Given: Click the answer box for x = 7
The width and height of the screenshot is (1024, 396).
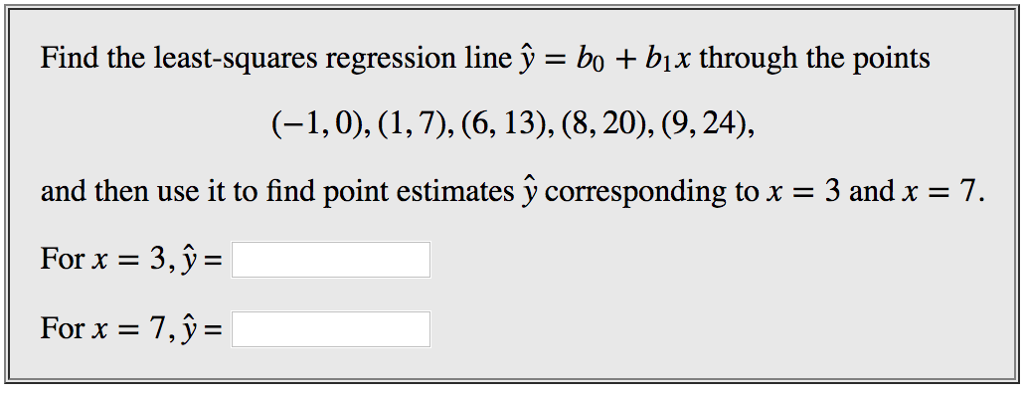Looking at the screenshot, I should (331, 329).
